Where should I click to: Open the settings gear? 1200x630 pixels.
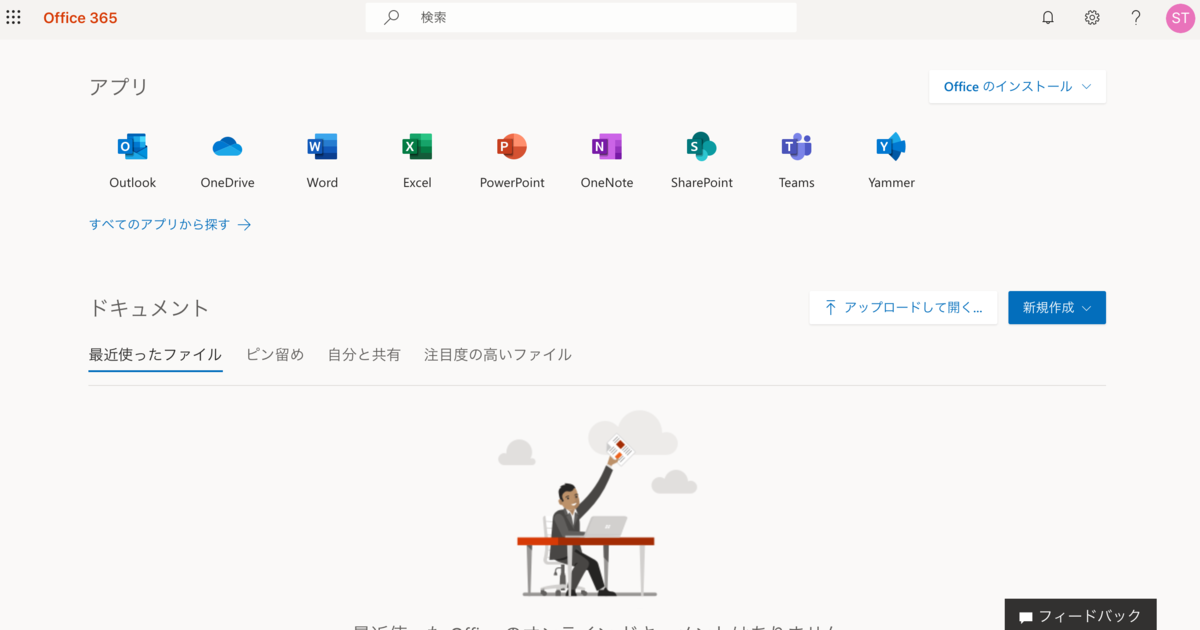[x=1092, y=18]
